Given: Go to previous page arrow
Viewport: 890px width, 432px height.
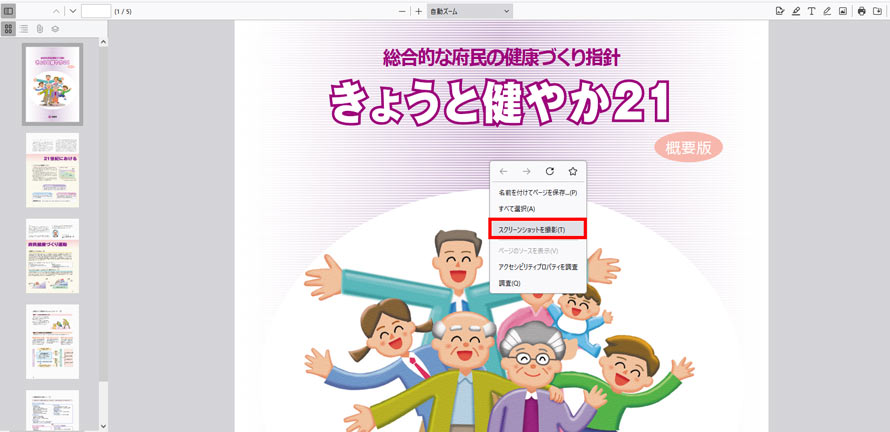Looking at the screenshot, I should coord(56,11).
